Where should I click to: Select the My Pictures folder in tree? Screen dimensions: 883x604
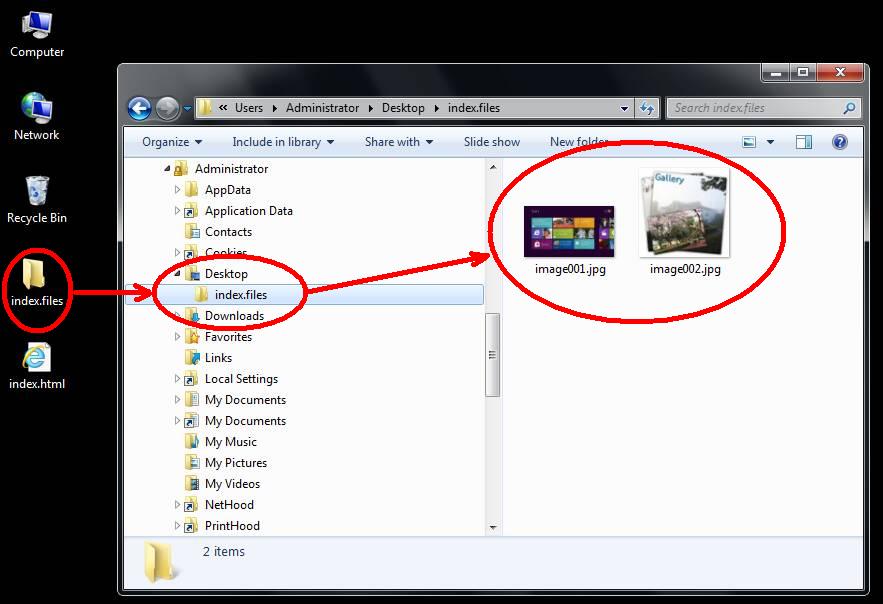point(235,463)
